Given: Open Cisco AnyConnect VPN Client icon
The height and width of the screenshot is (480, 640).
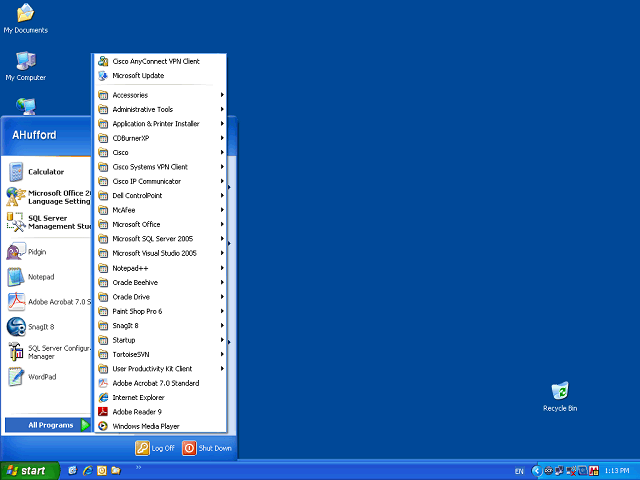Looking at the screenshot, I should point(103,61).
